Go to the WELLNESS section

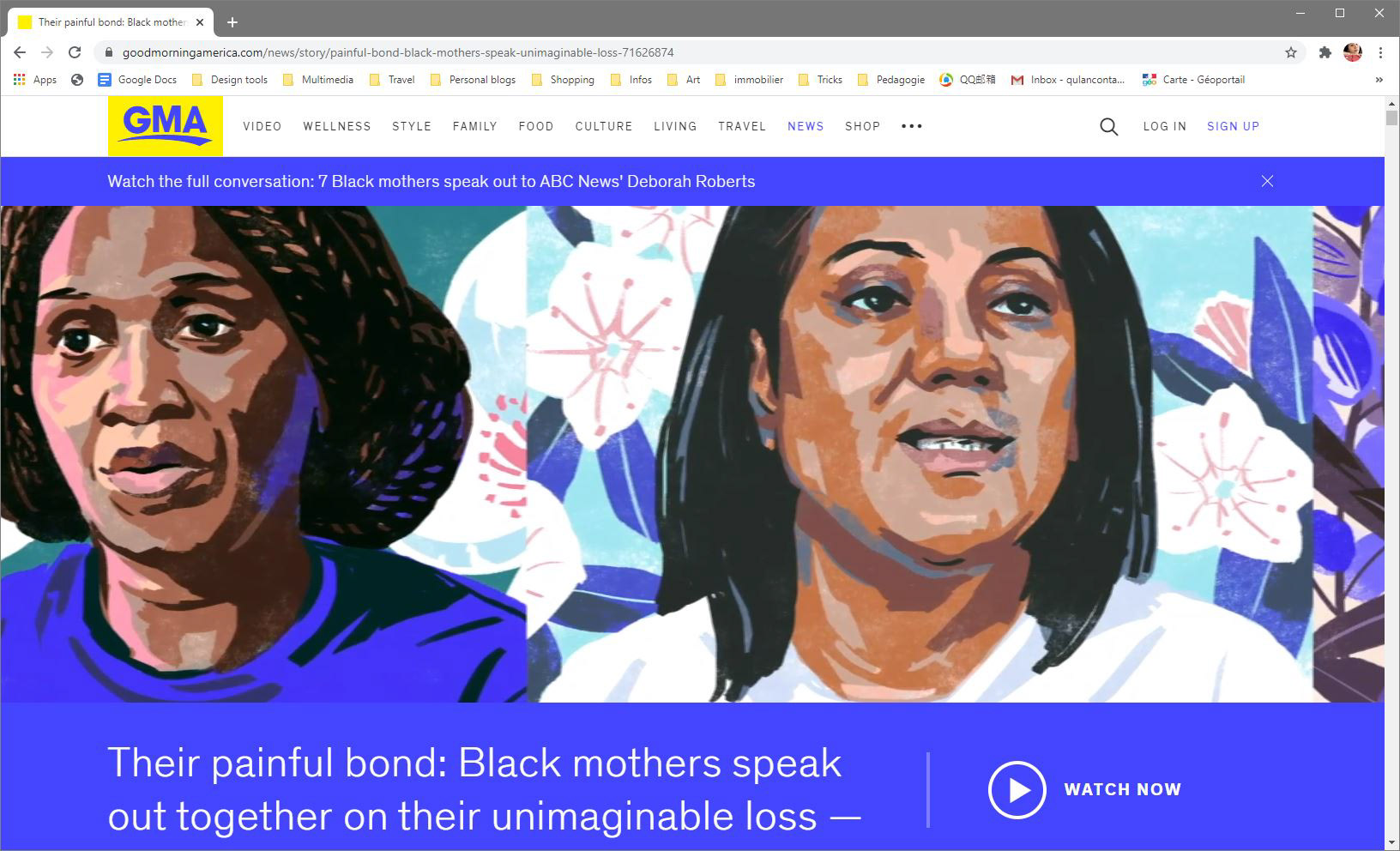click(x=337, y=126)
